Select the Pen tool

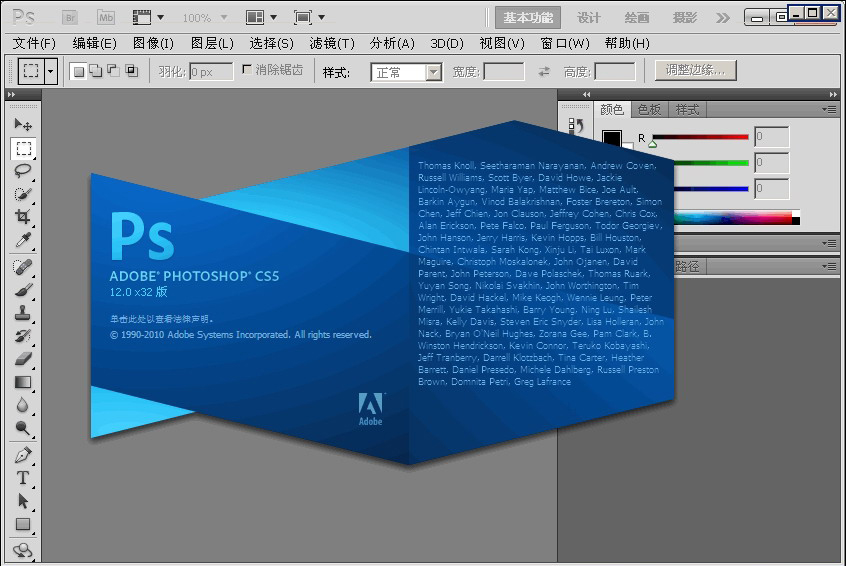coord(23,455)
